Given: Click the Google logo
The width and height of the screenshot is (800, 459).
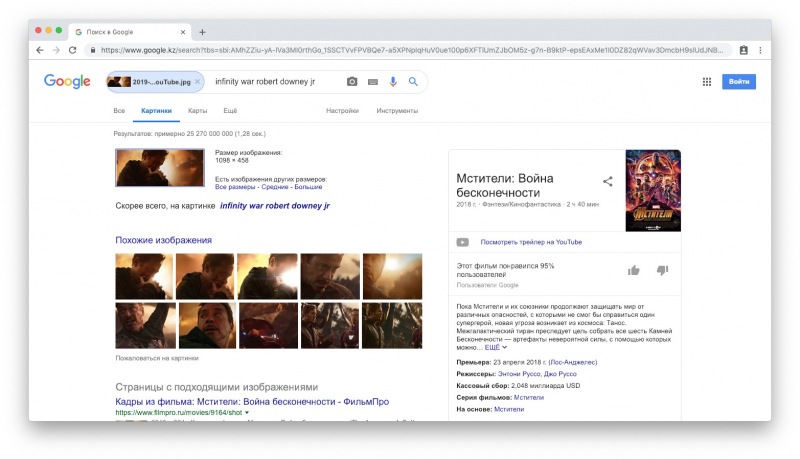Looking at the screenshot, I should coord(67,81).
